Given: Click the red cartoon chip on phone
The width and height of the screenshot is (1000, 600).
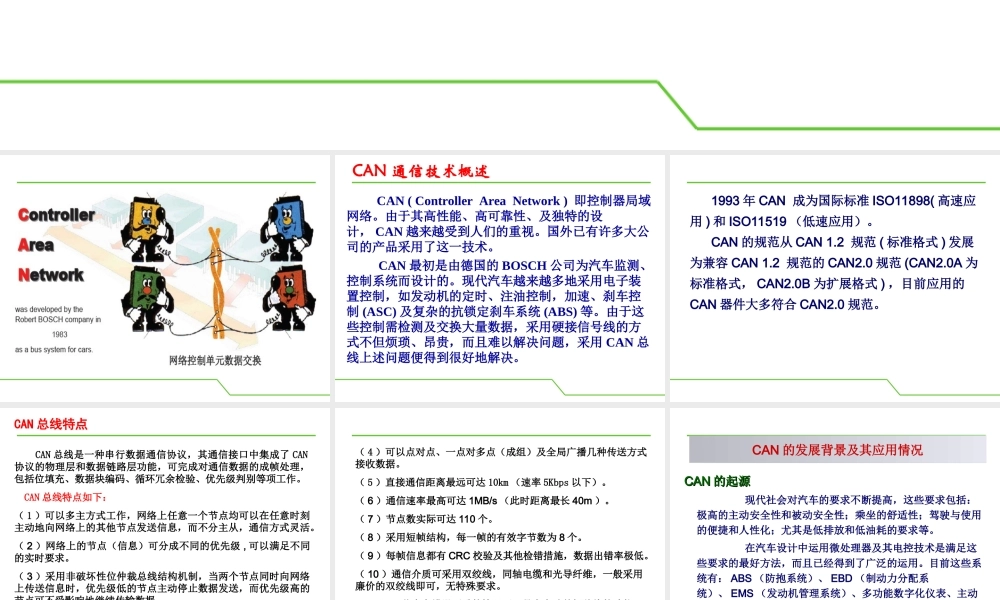Looking at the screenshot, I should (x=289, y=299).
